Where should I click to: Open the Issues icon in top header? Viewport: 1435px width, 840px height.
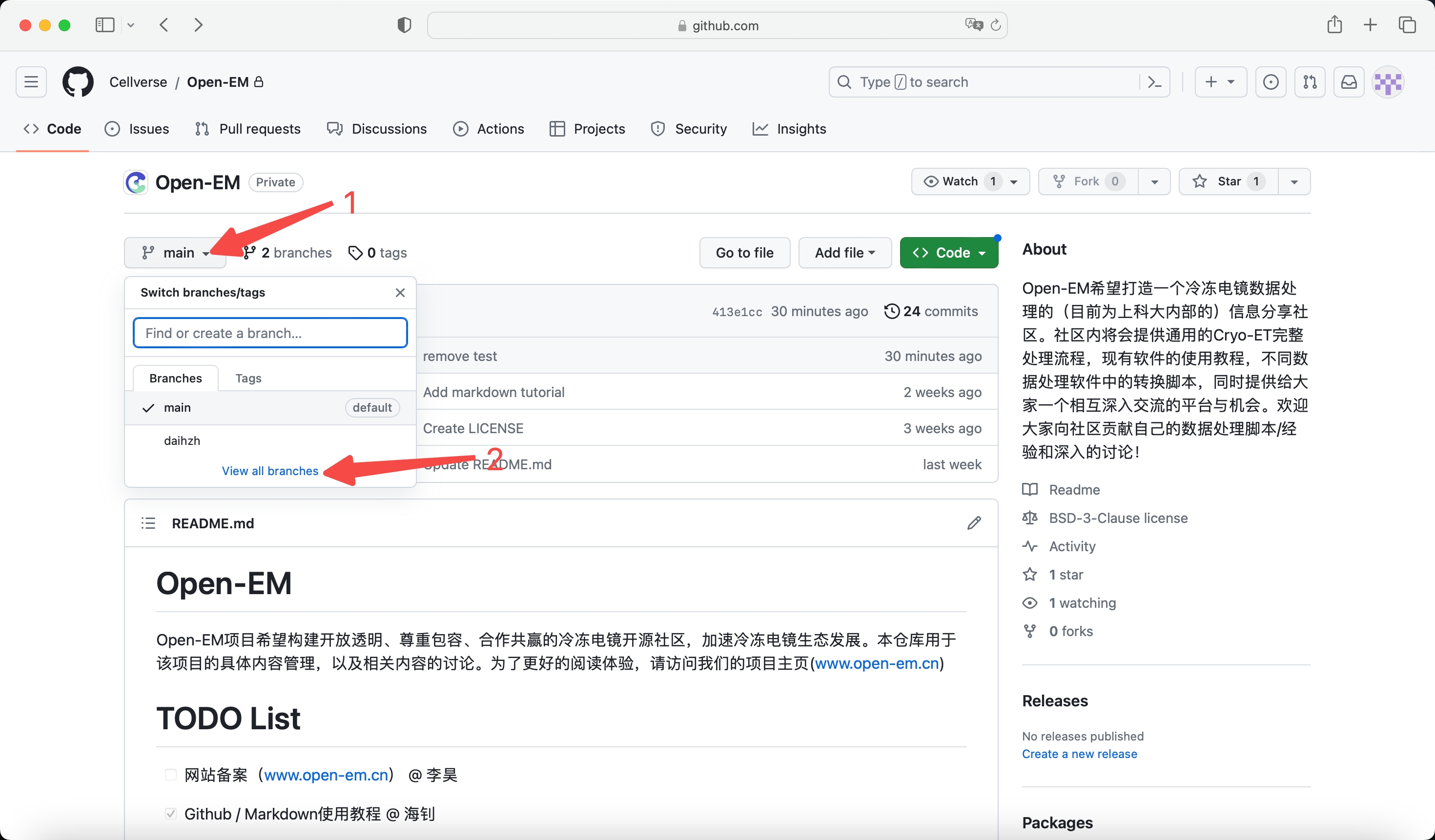click(1271, 82)
